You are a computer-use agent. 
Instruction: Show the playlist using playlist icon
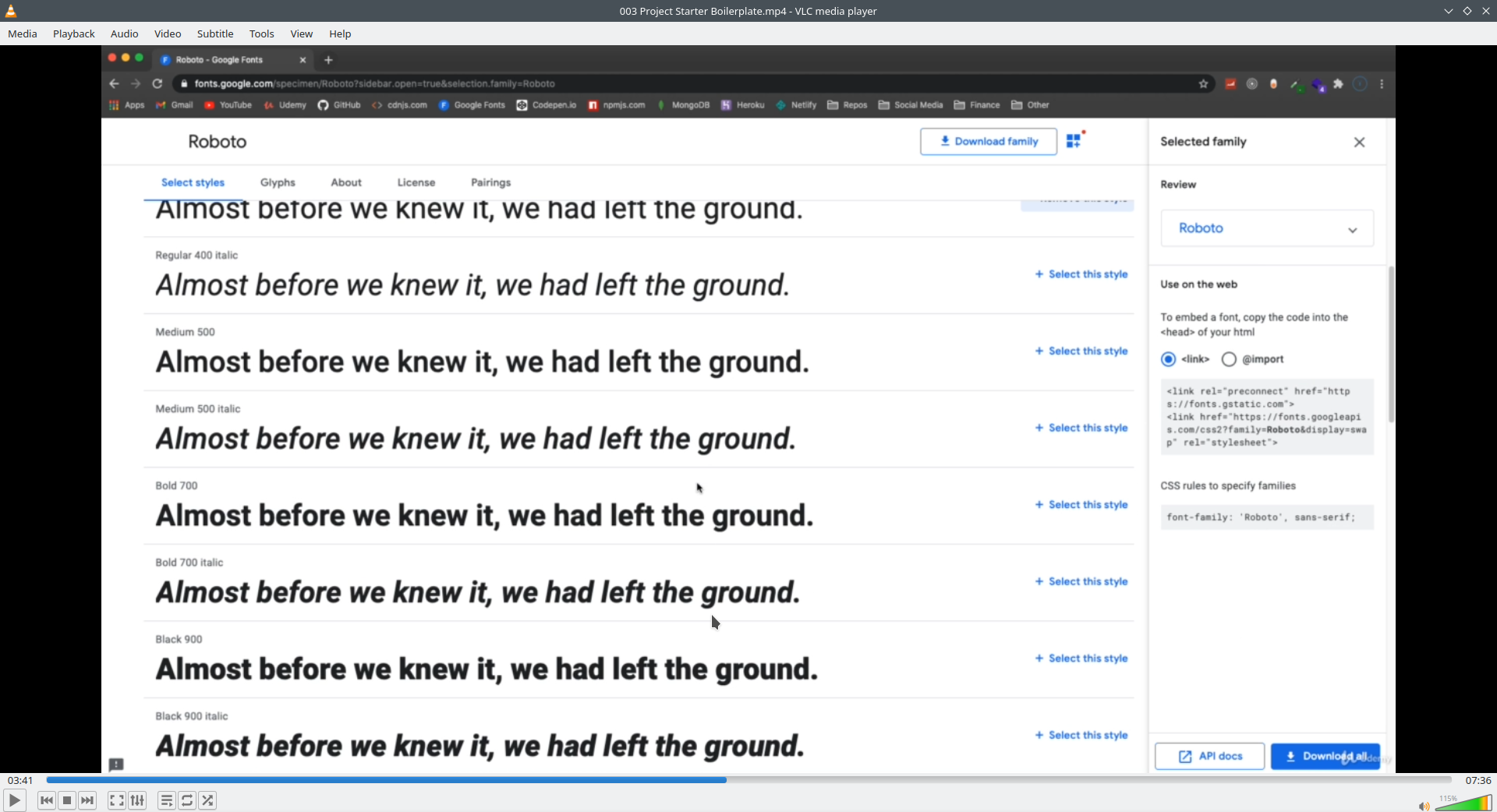point(166,800)
